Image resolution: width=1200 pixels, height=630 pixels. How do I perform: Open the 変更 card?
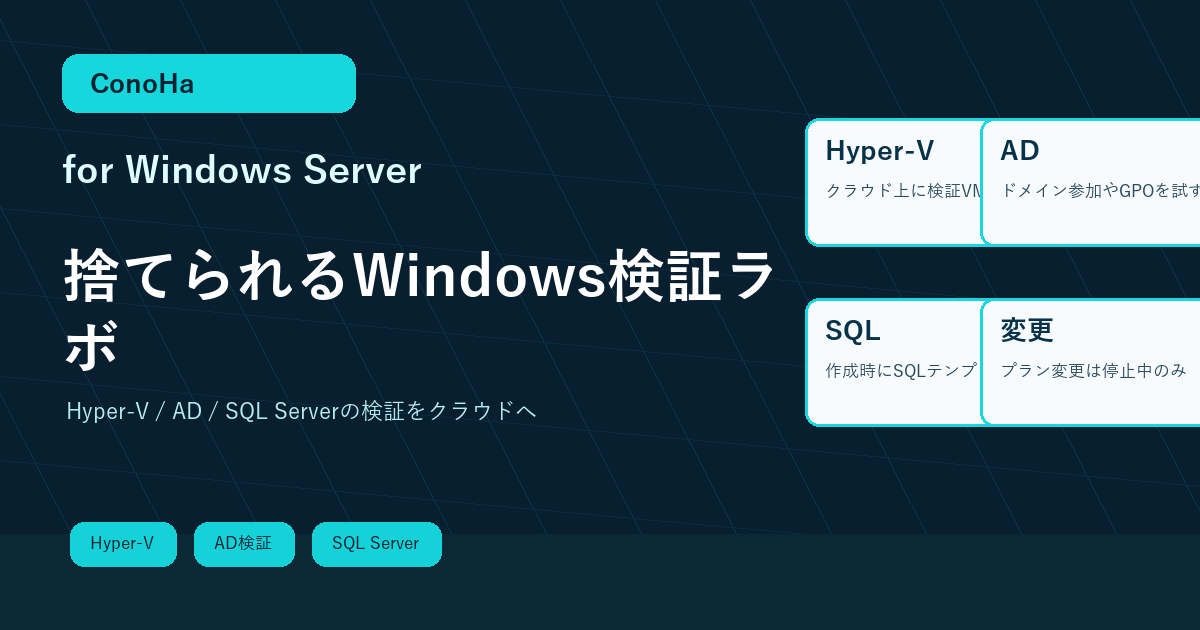coord(1091,362)
